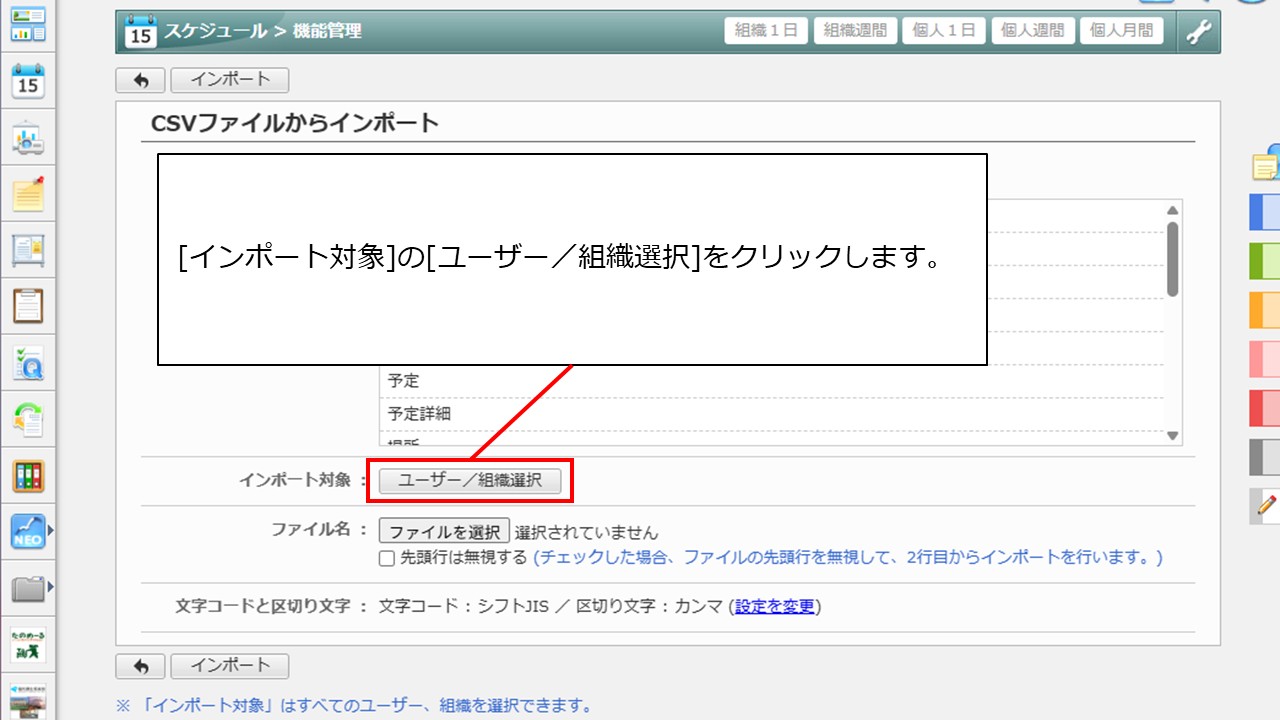The height and width of the screenshot is (720, 1280).
Task: Click the wrench settings icon in header
Action: pos(1198,31)
